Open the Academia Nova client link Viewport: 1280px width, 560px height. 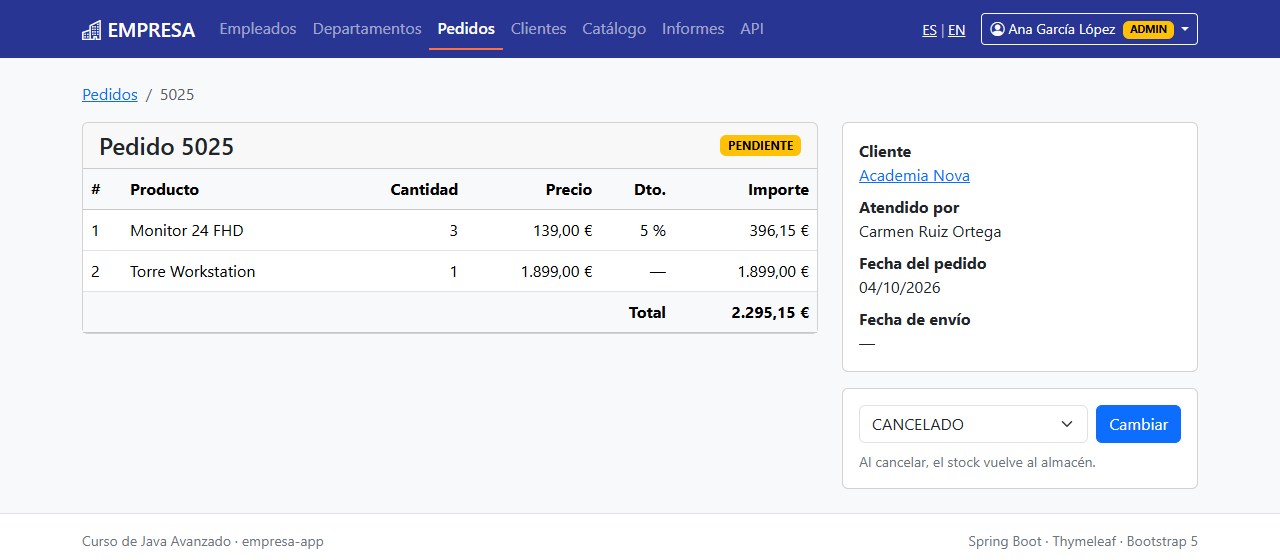tap(914, 176)
